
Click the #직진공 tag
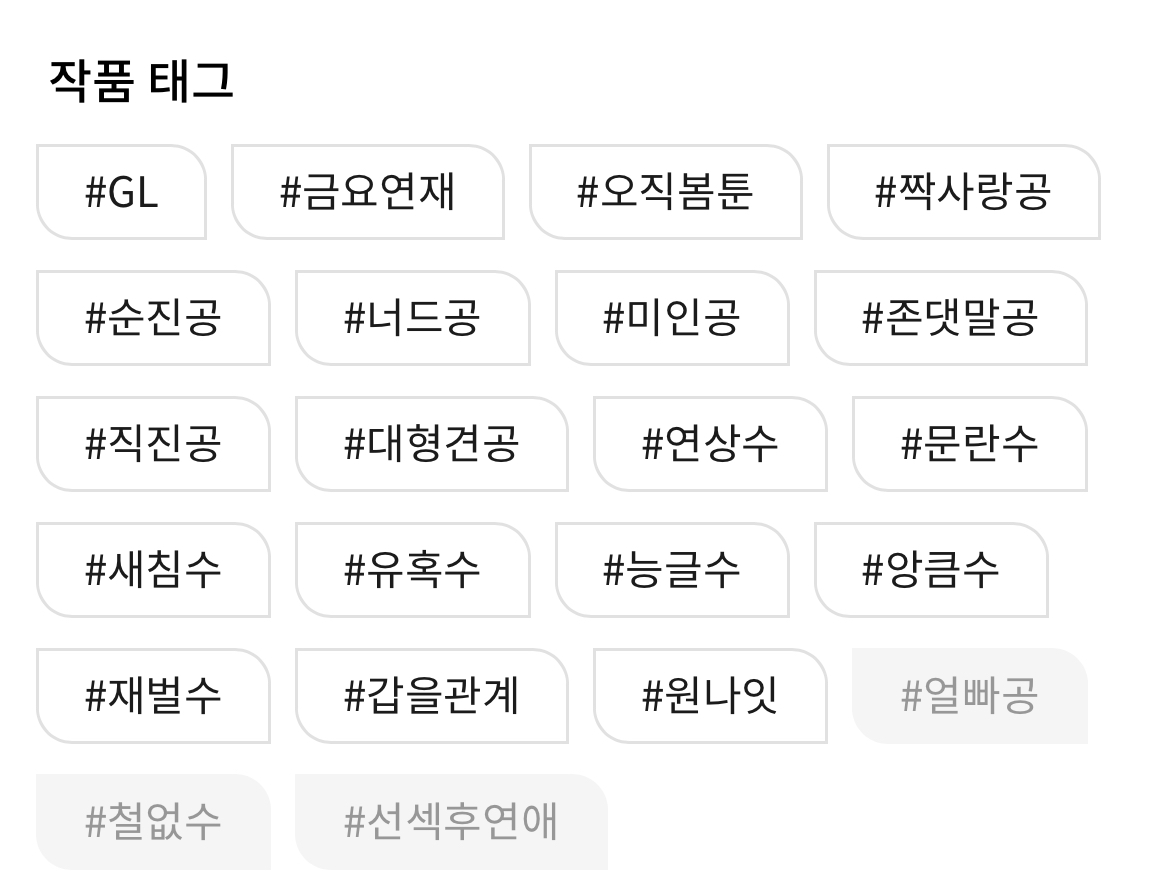[x=153, y=444]
